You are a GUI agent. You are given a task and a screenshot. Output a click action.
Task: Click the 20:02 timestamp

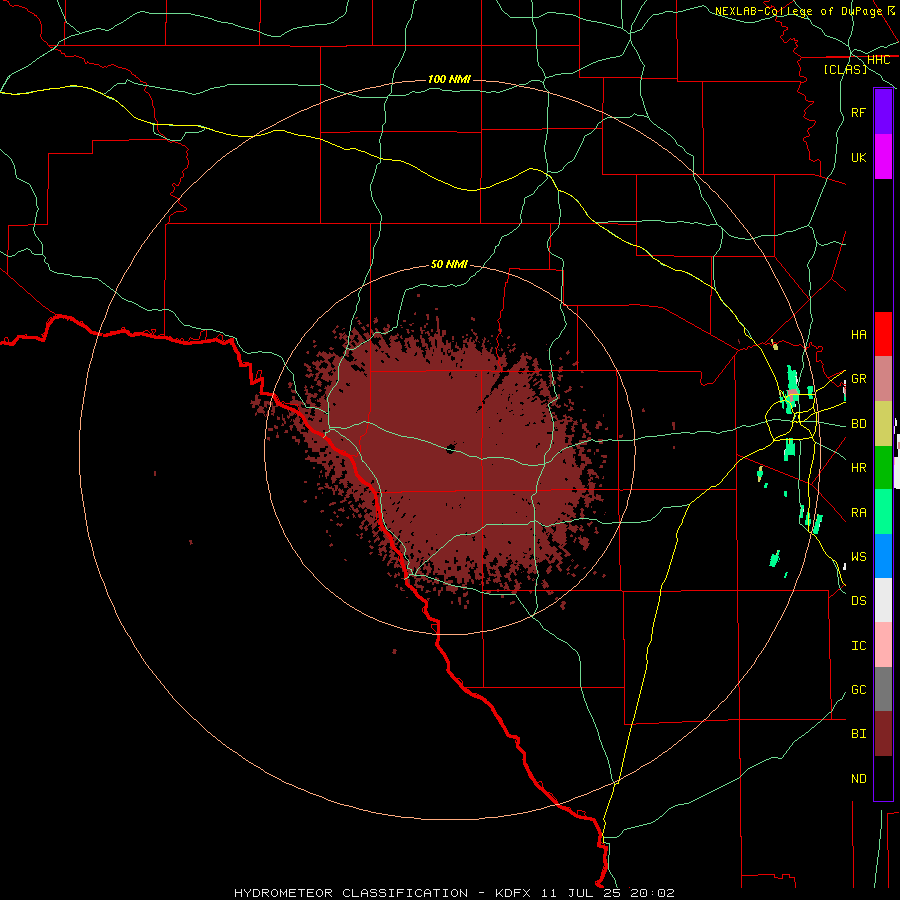click(652, 893)
